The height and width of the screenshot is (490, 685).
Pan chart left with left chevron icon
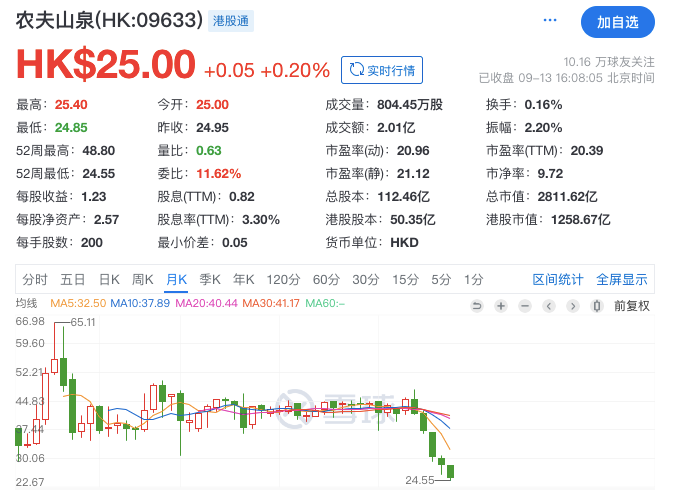(549, 306)
